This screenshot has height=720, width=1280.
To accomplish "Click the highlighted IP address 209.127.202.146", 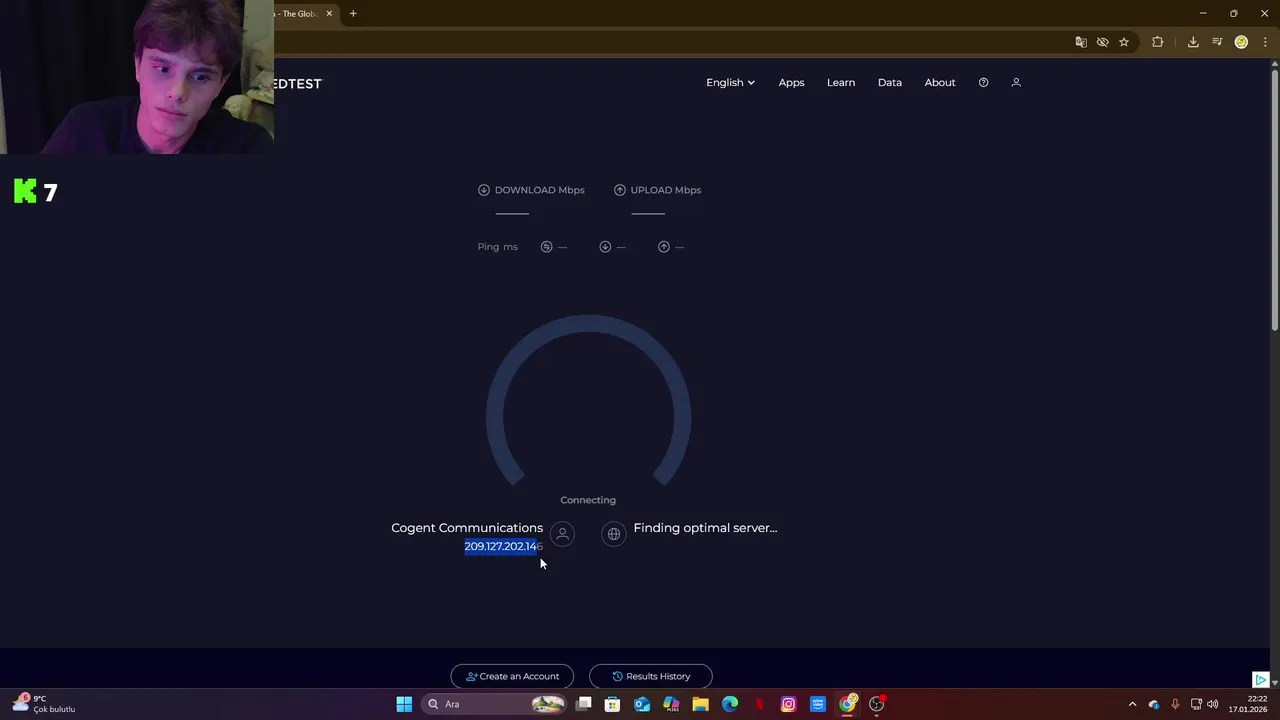I will tap(503, 546).
